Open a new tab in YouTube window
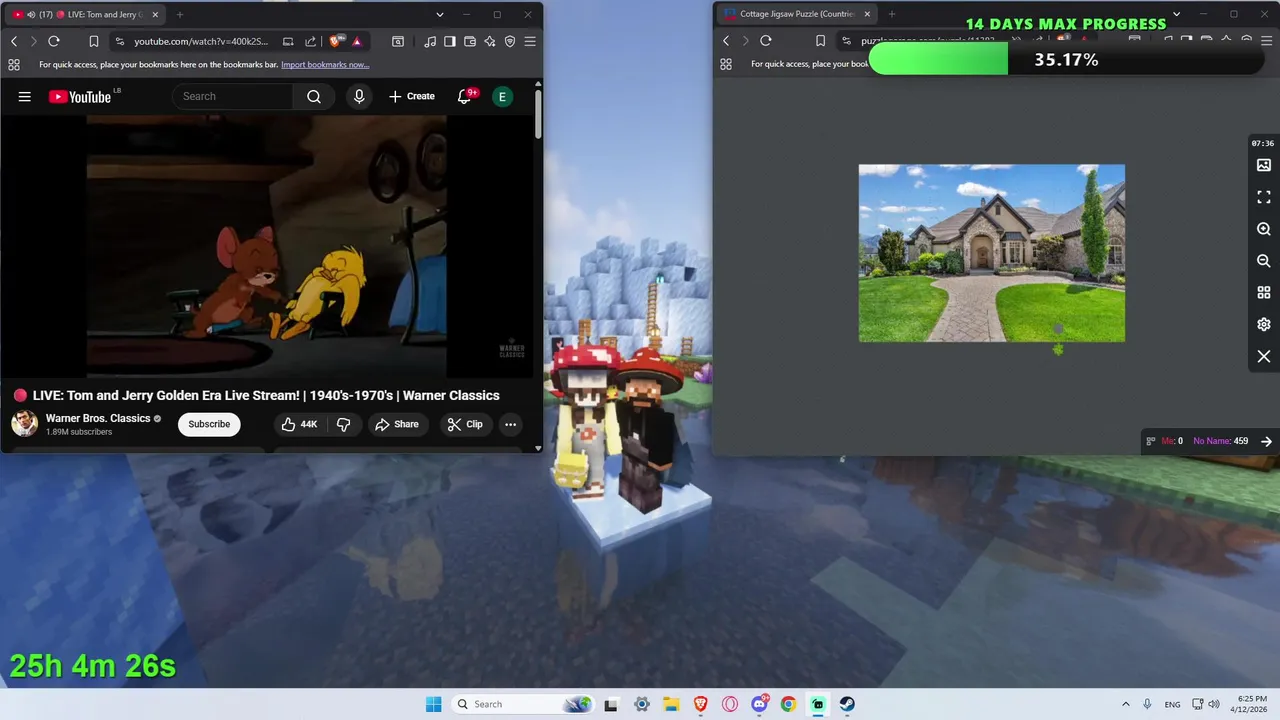Viewport: 1280px width, 720px height. (180, 14)
